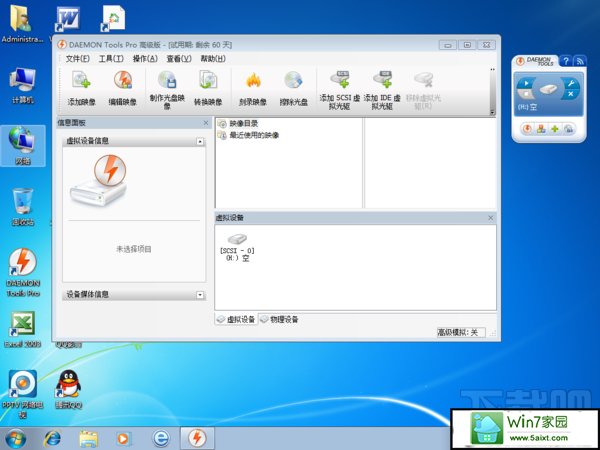Click the Windows Start button
The image size is (600, 450).
pos(16,439)
